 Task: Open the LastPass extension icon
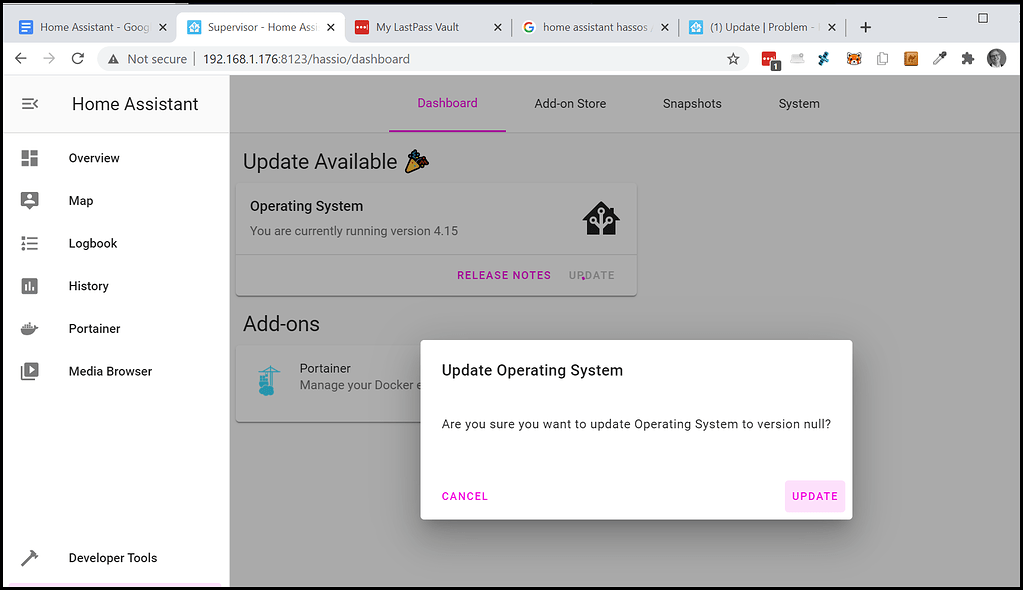tap(769, 59)
